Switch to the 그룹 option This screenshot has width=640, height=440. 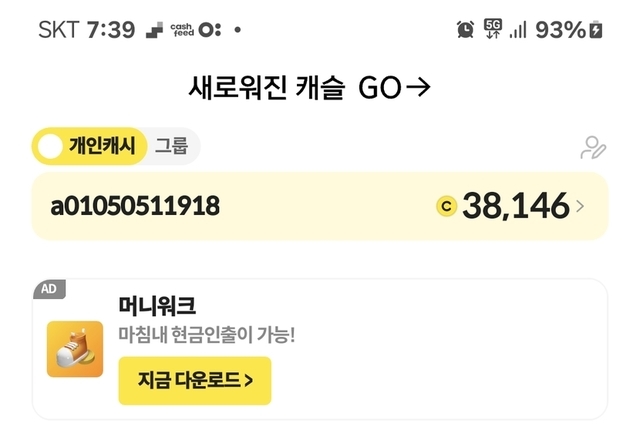(x=171, y=146)
